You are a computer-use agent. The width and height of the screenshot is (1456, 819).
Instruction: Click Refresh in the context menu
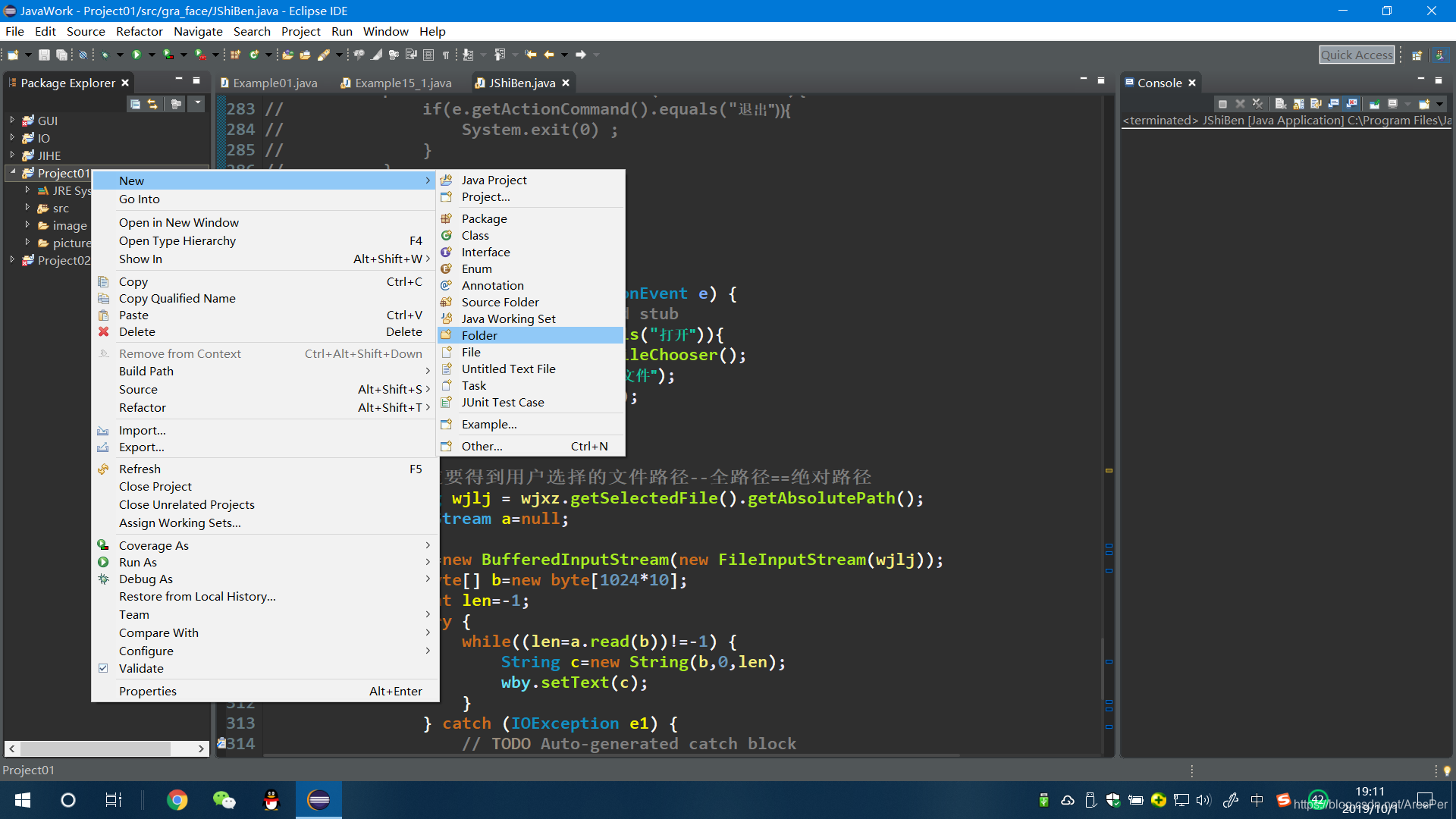pyautogui.click(x=140, y=468)
